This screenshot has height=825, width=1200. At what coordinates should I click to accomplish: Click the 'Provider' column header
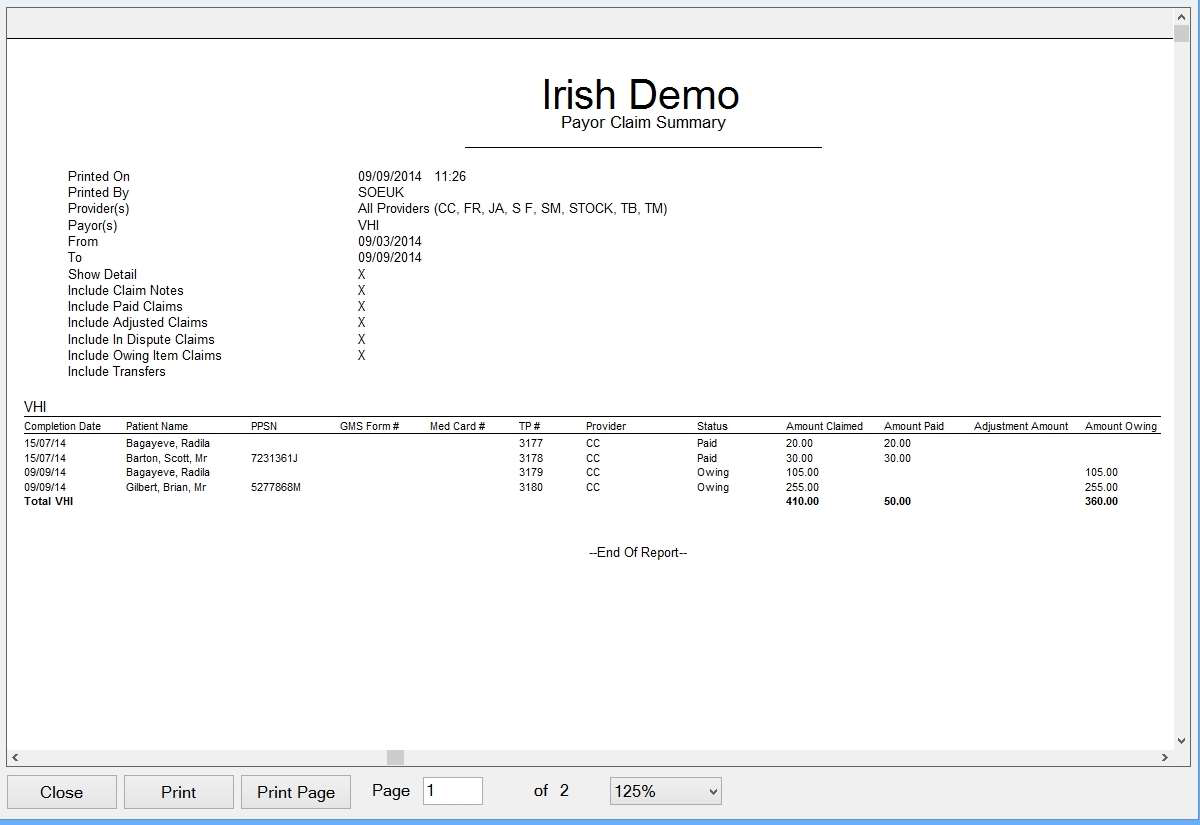pos(606,426)
